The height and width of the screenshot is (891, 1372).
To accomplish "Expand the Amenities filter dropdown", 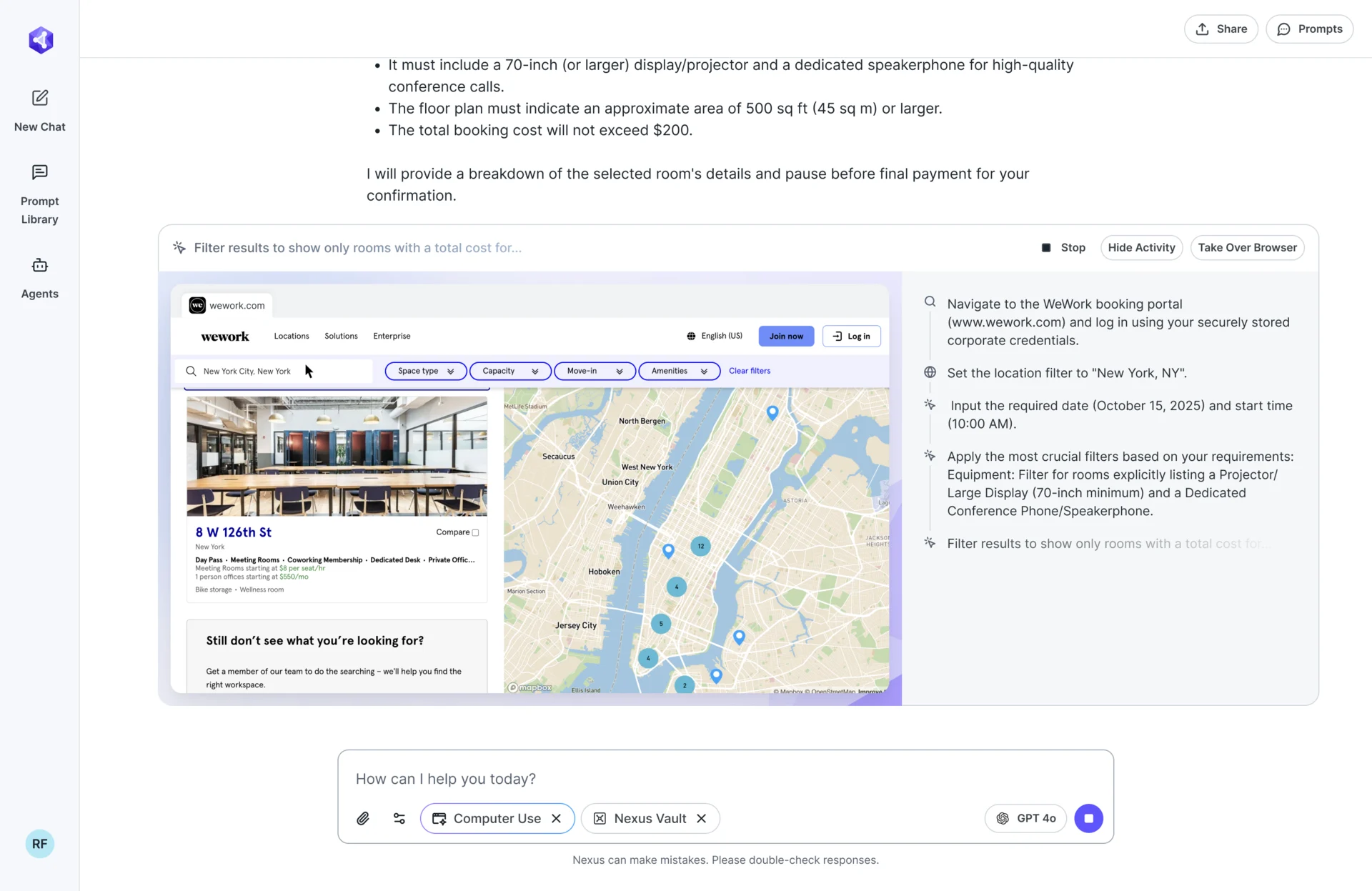I will (679, 371).
